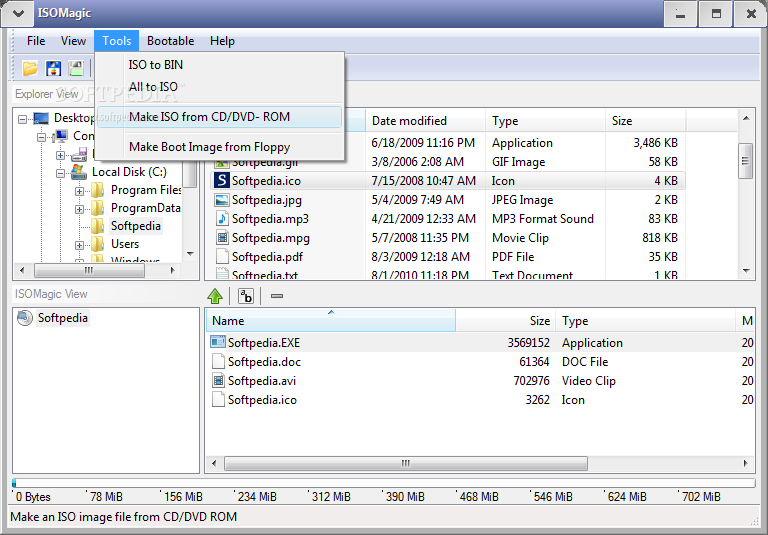The width and height of the screenshot is (768, 535).
Task: Select Softpedia.mpg in explorer list
Action: [x=270, y=238]
